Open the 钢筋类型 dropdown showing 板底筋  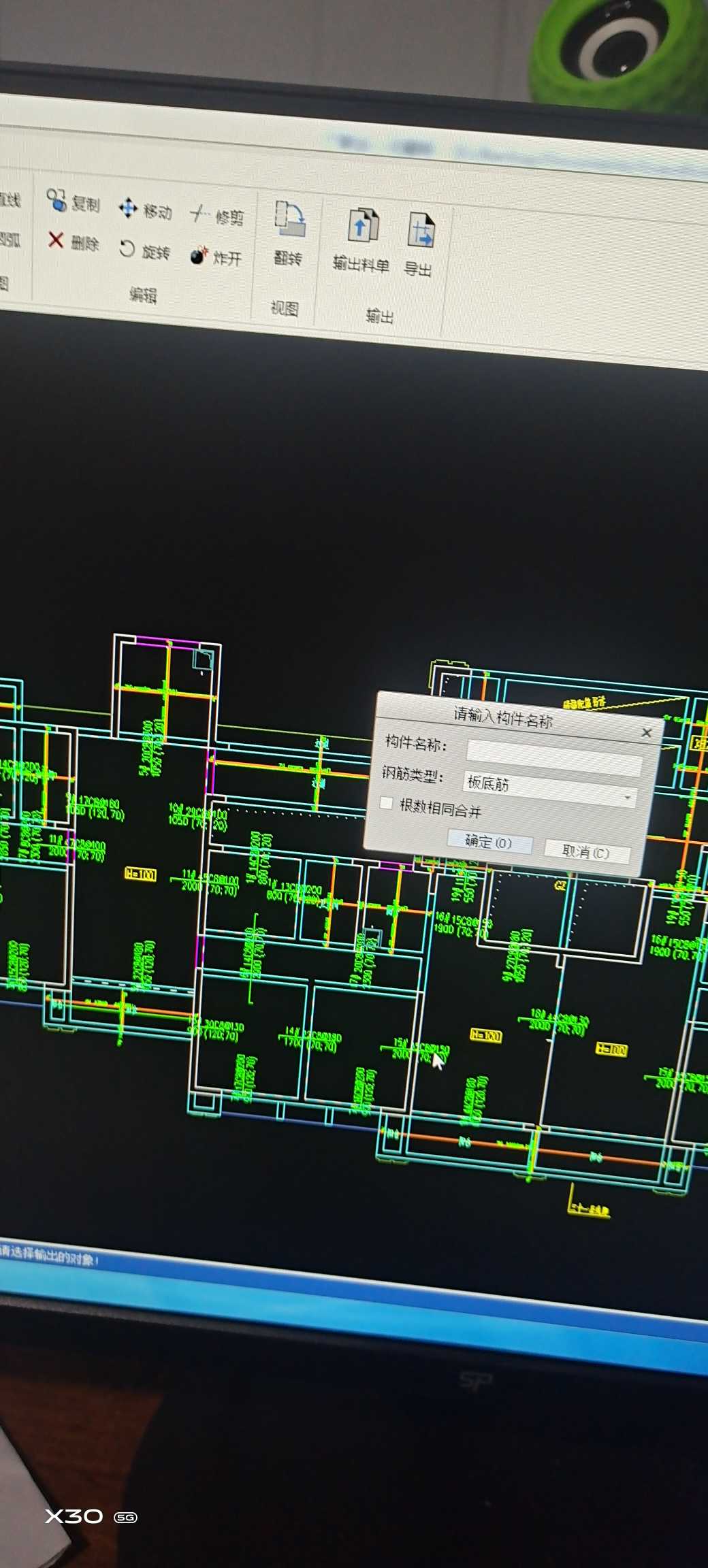[x=549, y=788]
